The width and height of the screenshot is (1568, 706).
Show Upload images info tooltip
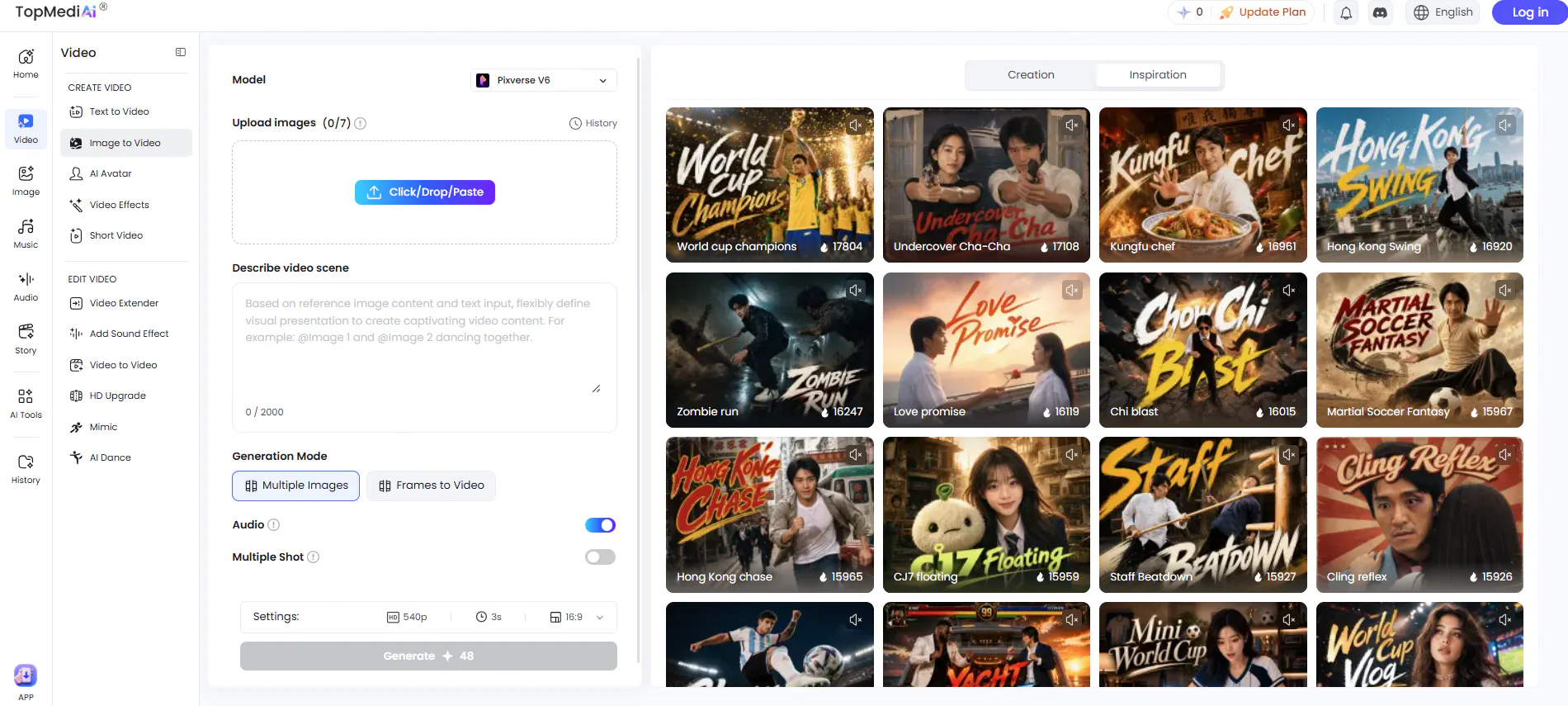361,123
